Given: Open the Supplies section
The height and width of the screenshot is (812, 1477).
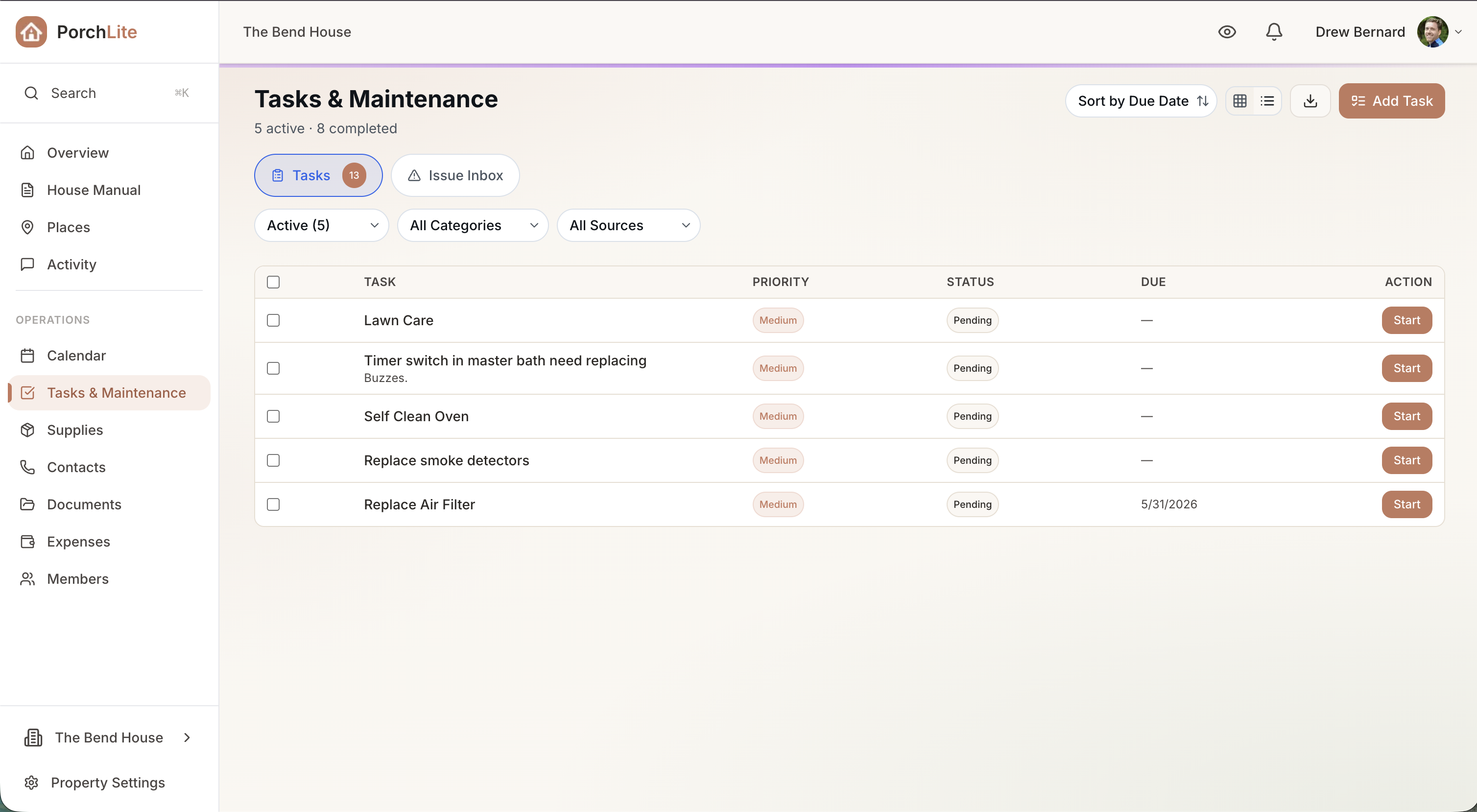Looking at the screenshot, I should point(74,430).
